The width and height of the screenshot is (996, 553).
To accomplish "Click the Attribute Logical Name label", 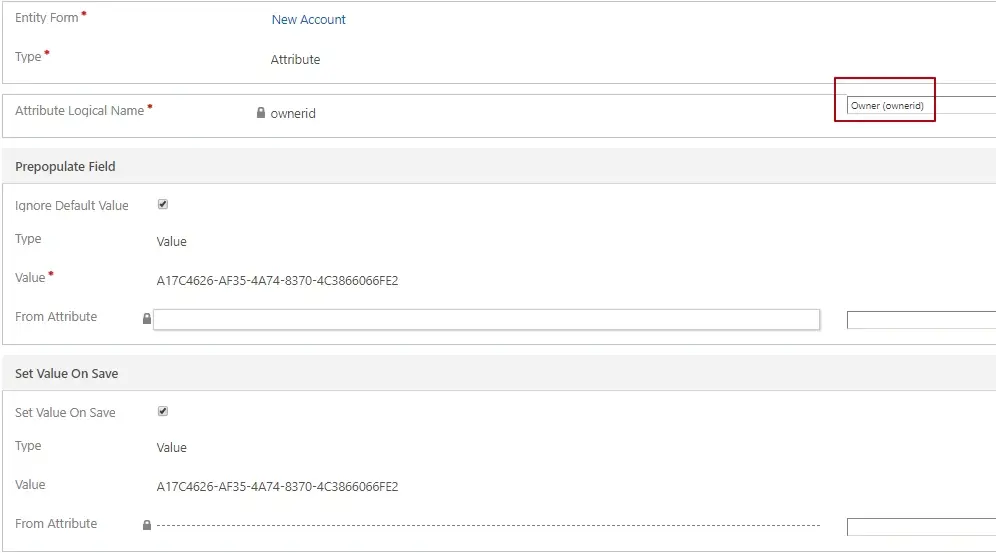I will pos(80,111).
